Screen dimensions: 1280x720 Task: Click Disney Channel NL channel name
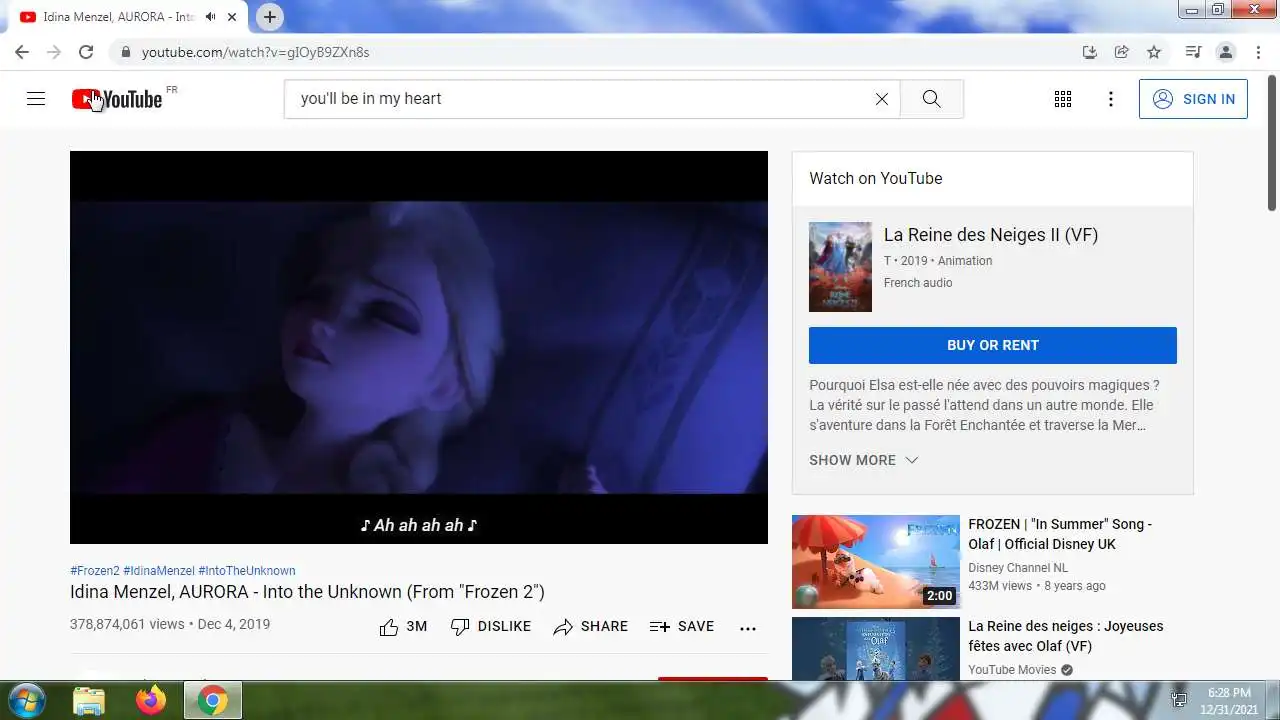[x=1018, y=568]
